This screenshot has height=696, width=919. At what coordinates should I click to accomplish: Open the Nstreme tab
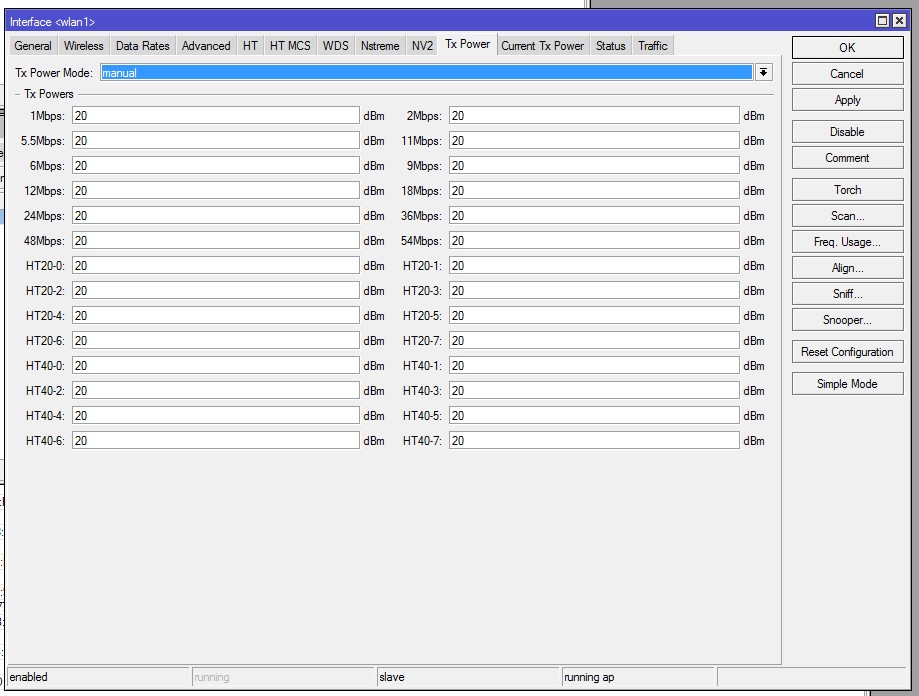coord(379,46)
